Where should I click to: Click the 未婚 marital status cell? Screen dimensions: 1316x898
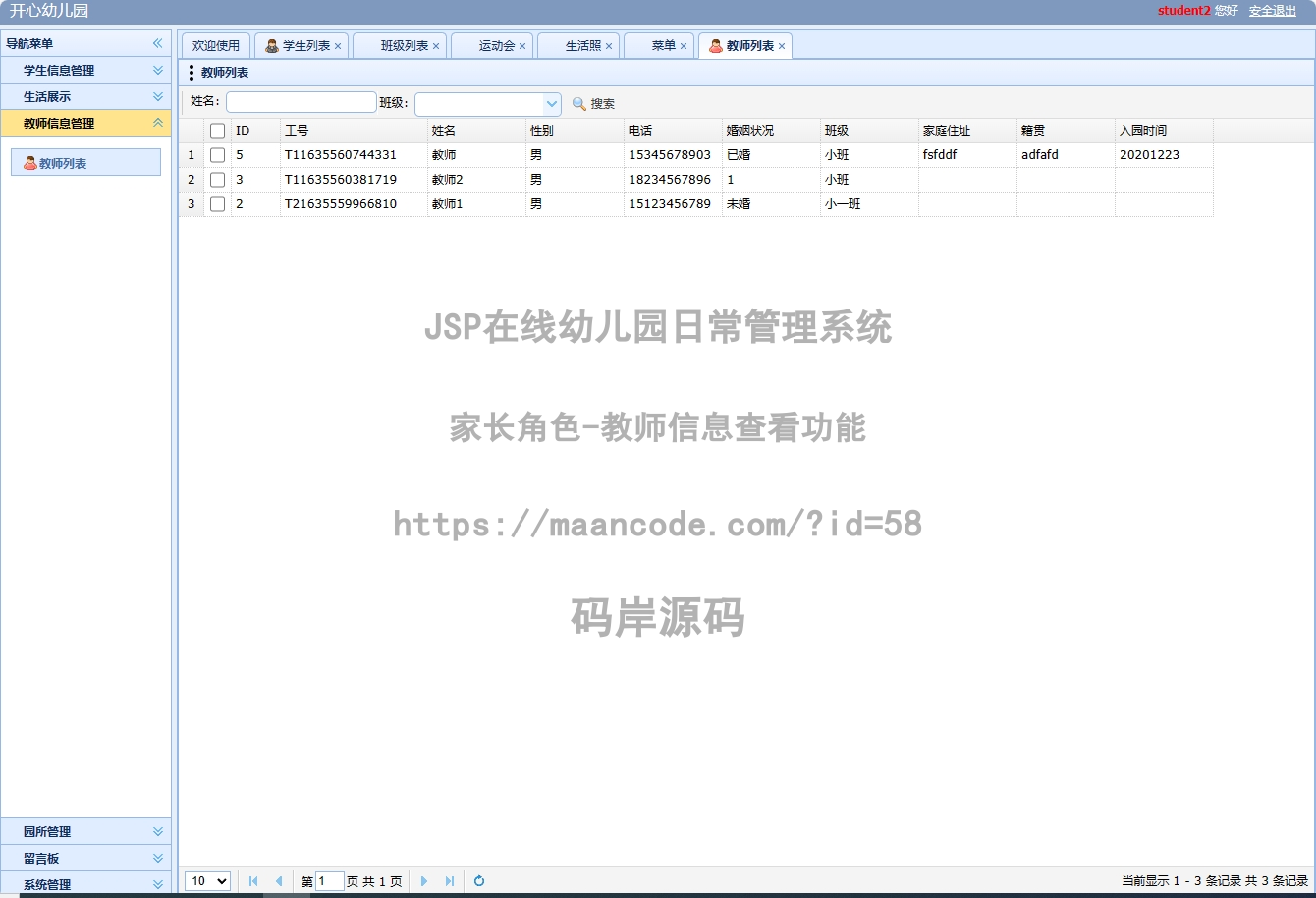pos(771,204)
